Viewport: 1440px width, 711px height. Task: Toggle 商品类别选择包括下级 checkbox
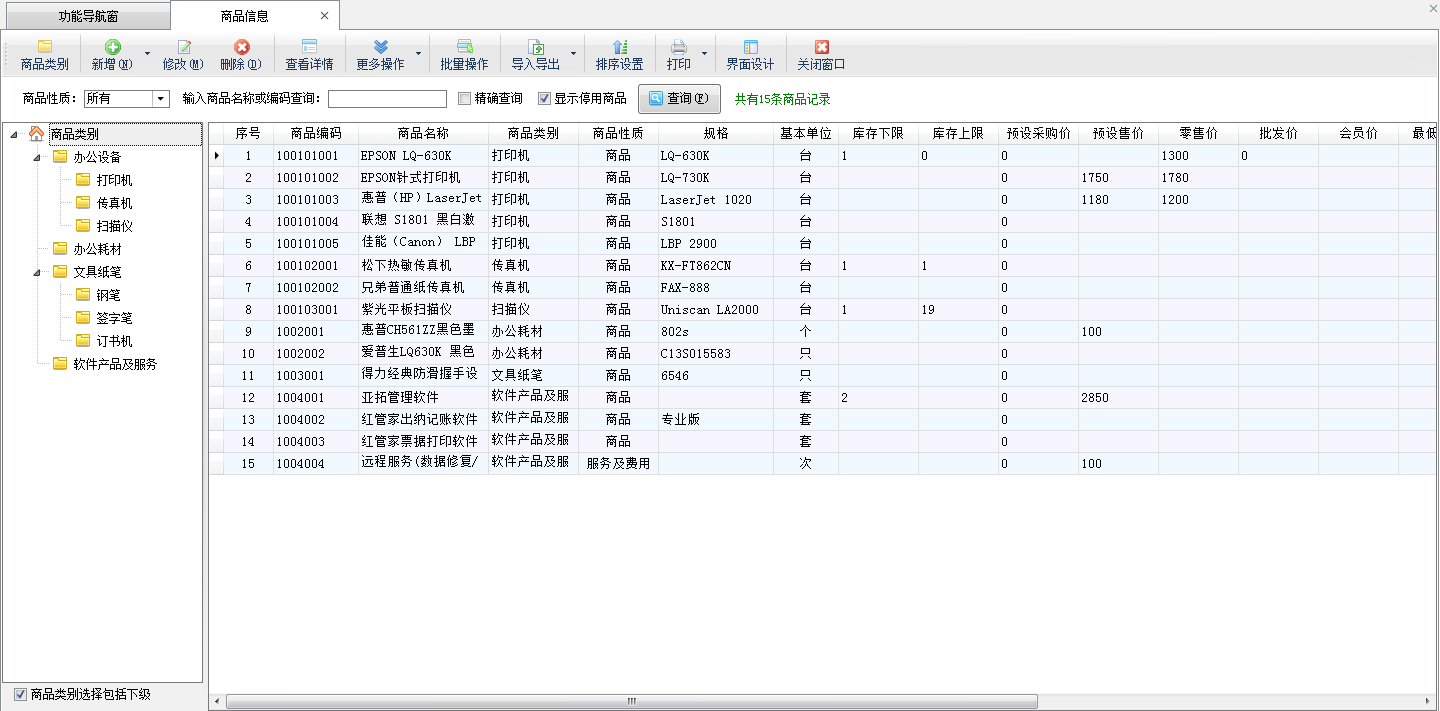coord(21,694)
